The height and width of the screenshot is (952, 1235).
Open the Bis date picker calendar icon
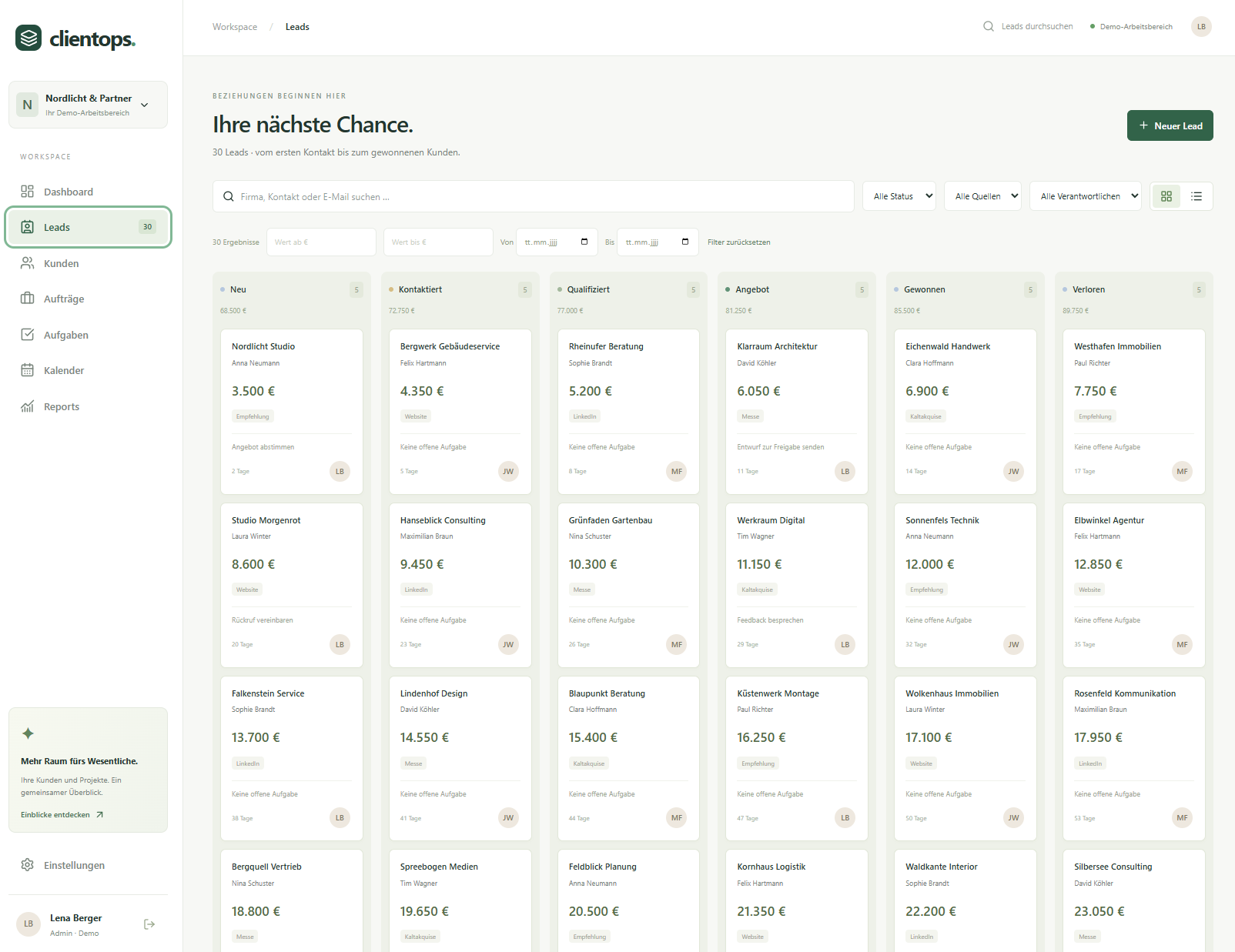[685, 242]
